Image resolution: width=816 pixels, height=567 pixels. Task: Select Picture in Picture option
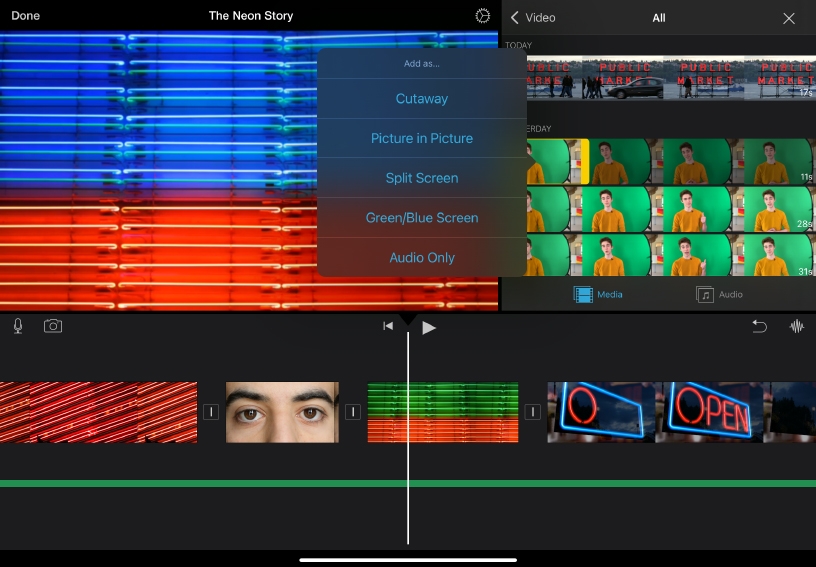pyautogui.click(x=422, y=138)
